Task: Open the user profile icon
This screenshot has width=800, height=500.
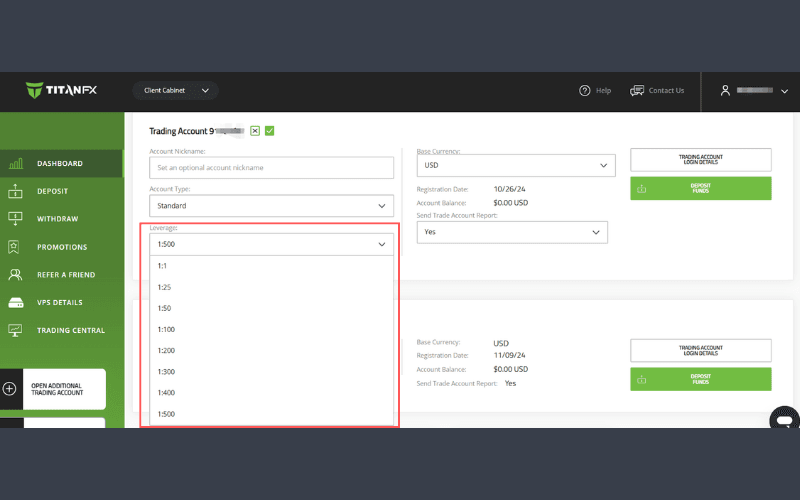Action: [725, 91]
